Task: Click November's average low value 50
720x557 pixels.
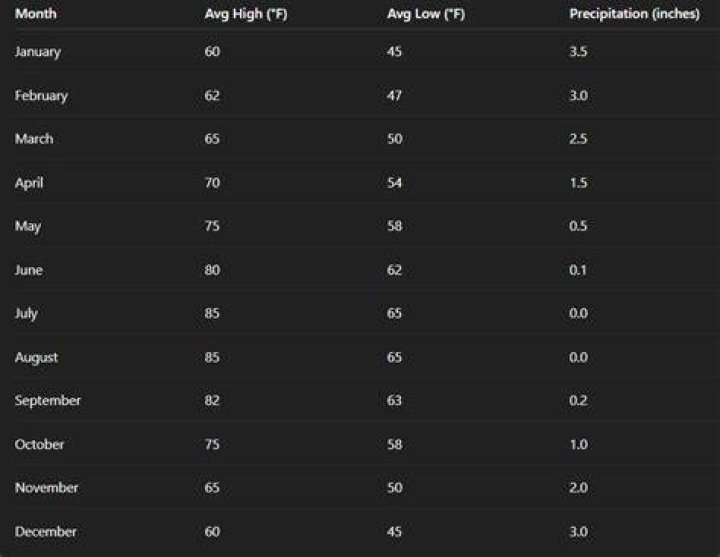Action: 395,488
